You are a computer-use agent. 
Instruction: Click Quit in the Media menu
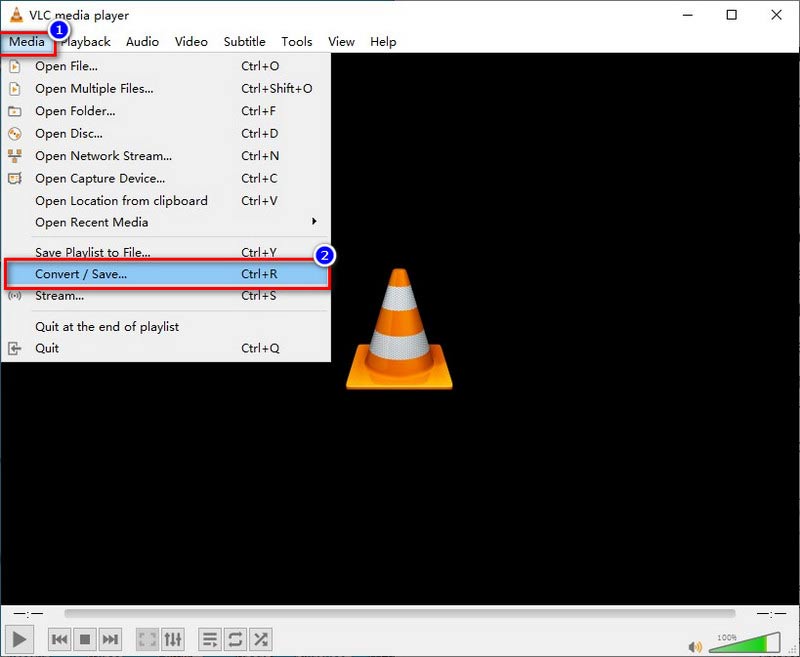pyautogui.click(x=47, y=348)
